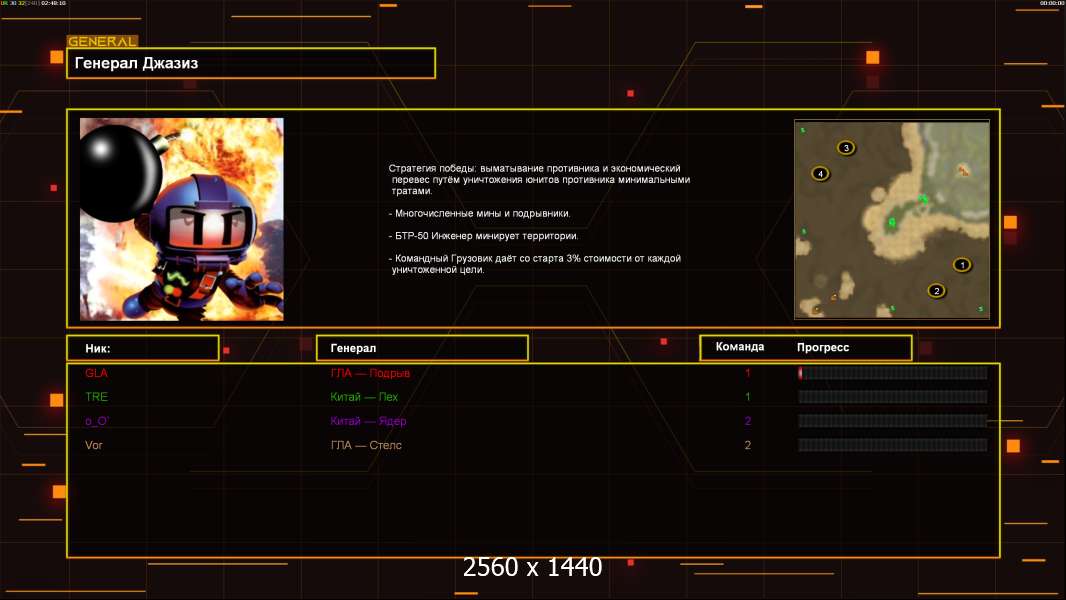
Task: Click start position marker 3 on minimap
Action: [x=846, y=147]
